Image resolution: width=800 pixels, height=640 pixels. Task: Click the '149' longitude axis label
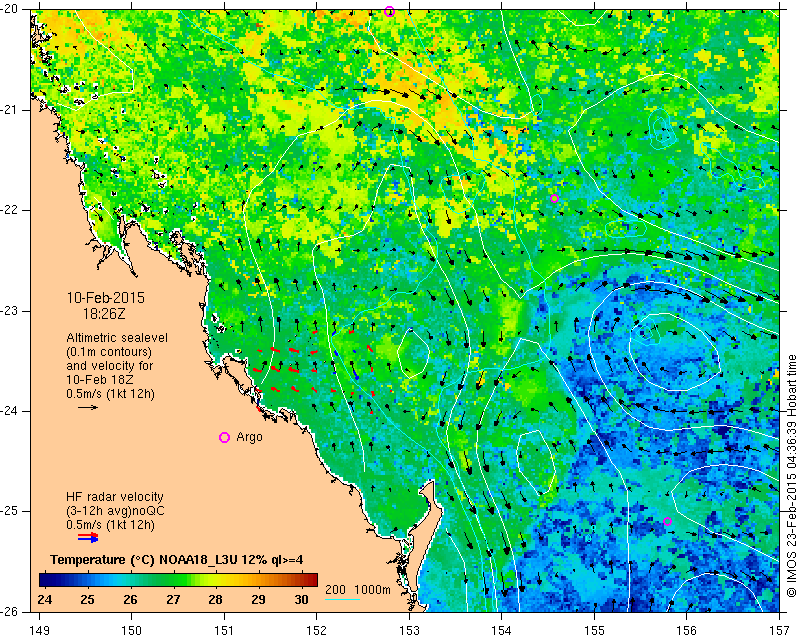(x=40, y=631)
